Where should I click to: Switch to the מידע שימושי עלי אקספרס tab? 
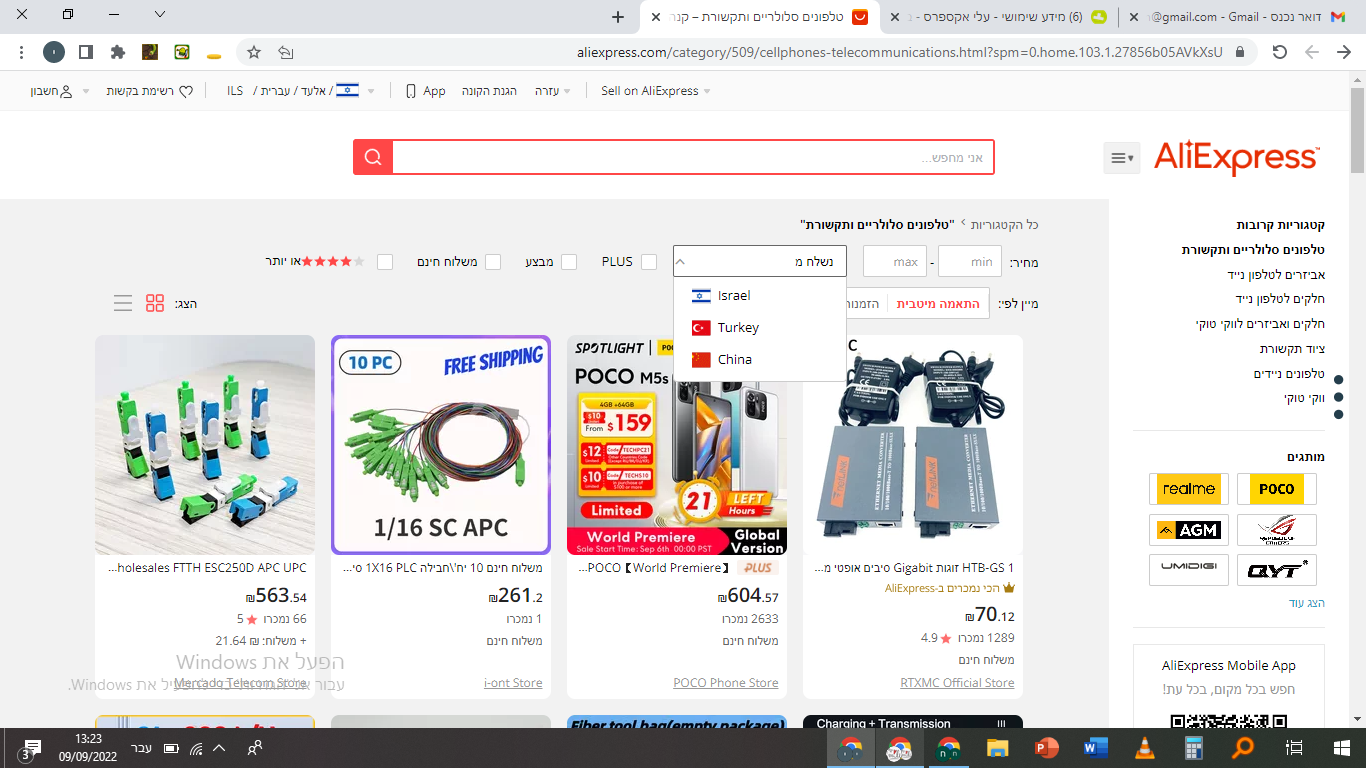click(x=1000, y=17)
